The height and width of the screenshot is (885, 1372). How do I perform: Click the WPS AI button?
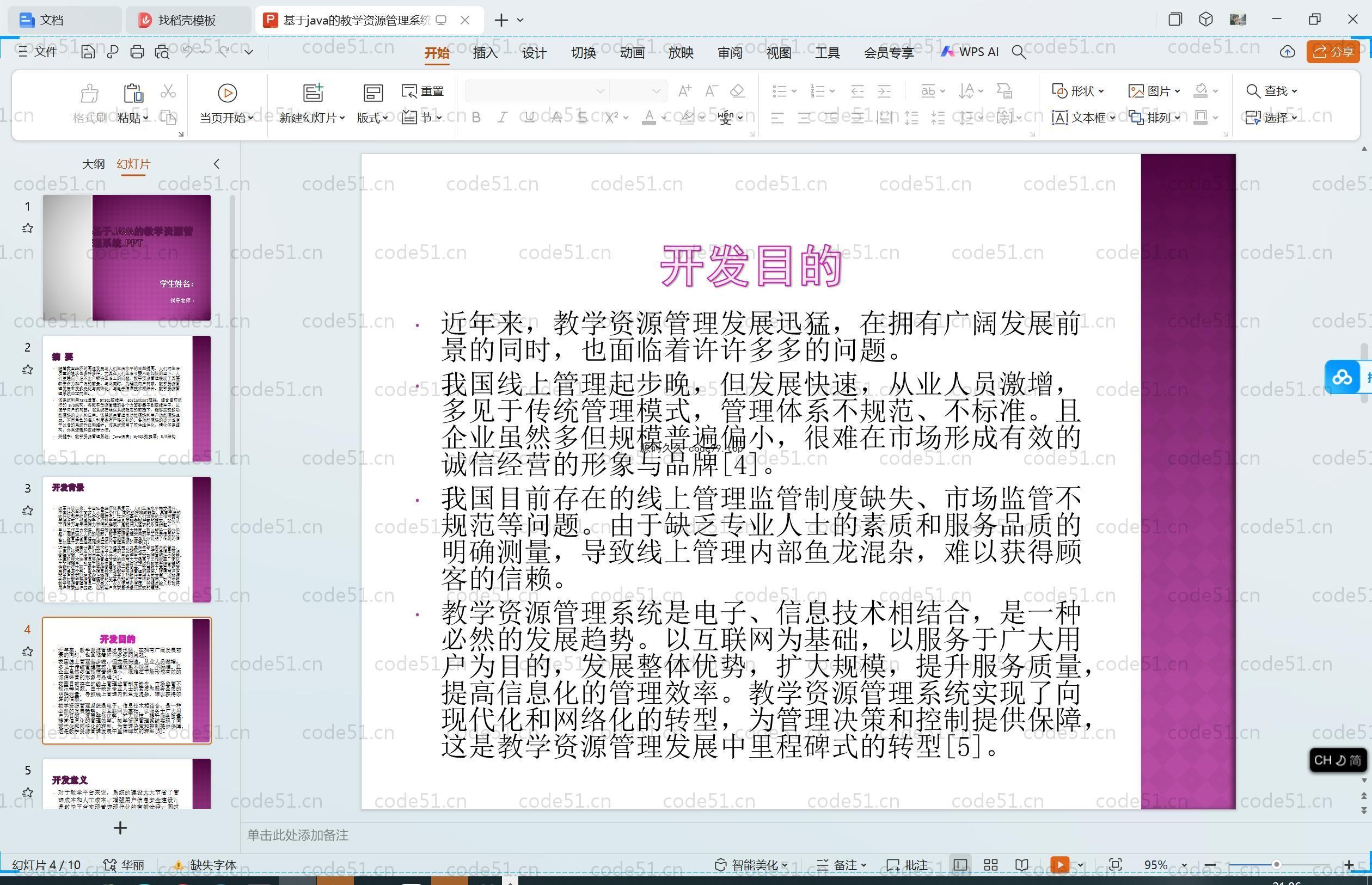970,52
